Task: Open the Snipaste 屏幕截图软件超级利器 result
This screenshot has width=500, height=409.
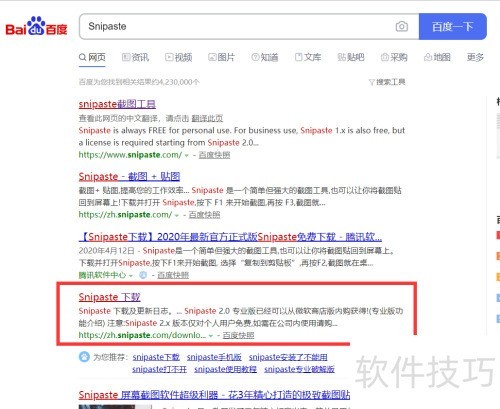Action: coord(214,395)
